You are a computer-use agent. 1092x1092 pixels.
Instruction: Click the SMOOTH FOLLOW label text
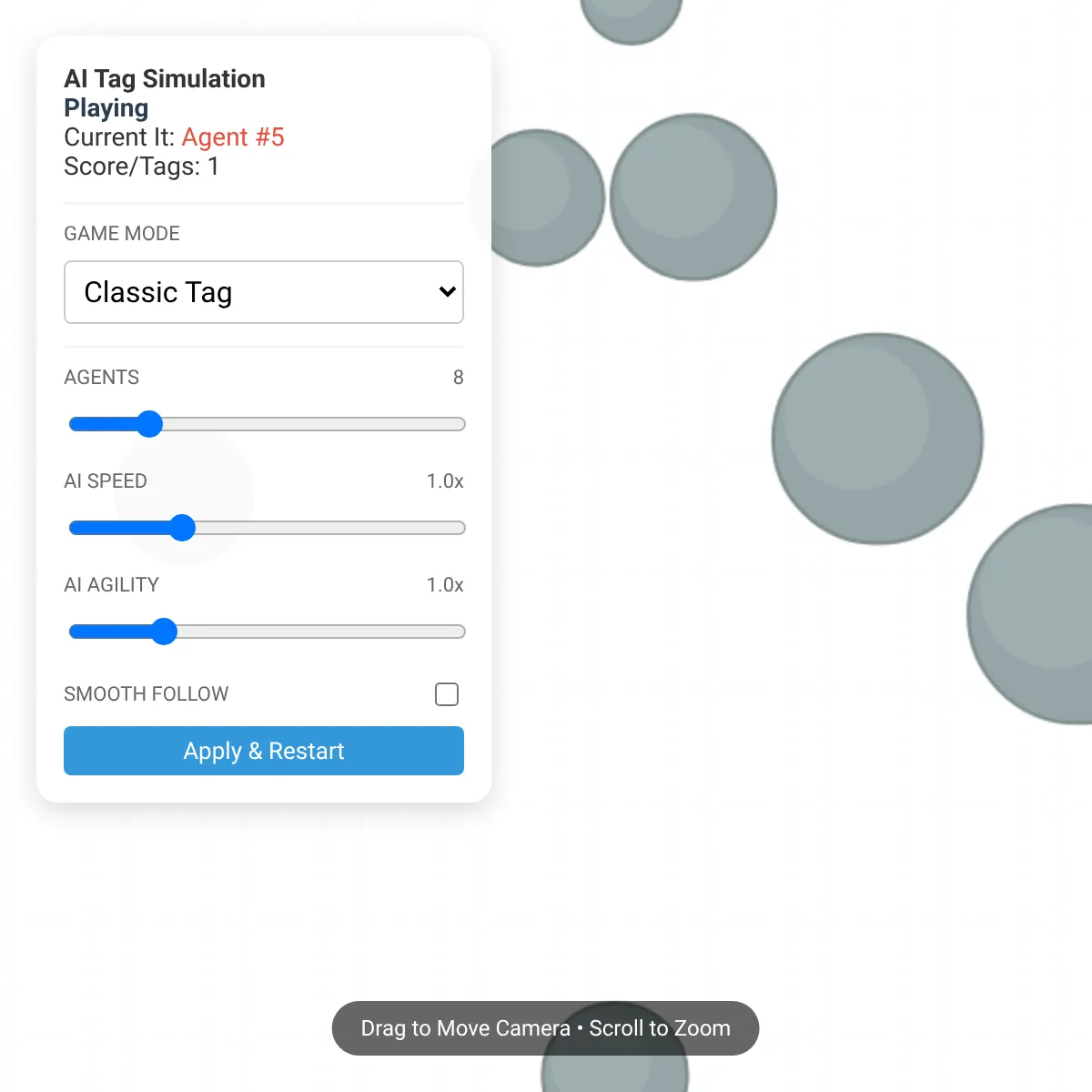147,694
